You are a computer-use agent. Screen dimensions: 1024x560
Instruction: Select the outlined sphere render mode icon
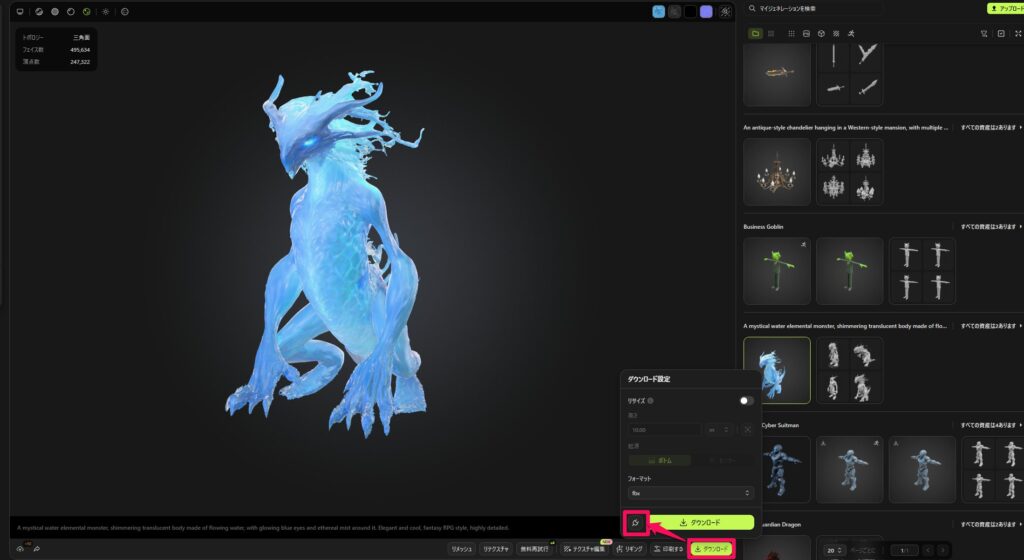pyautogui.click(x=71, y=12)
